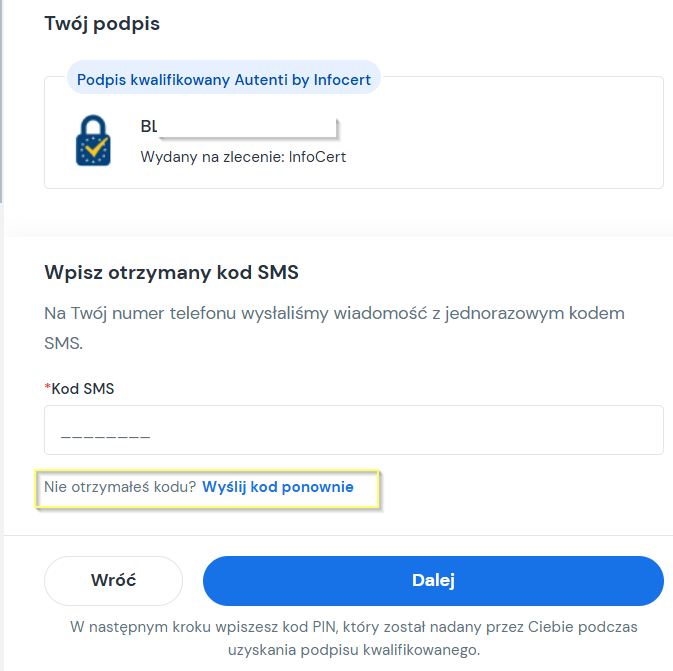
Task: Click the EU trust lock certificate icon
Action: pyautogui.click(x=93, y=140)
